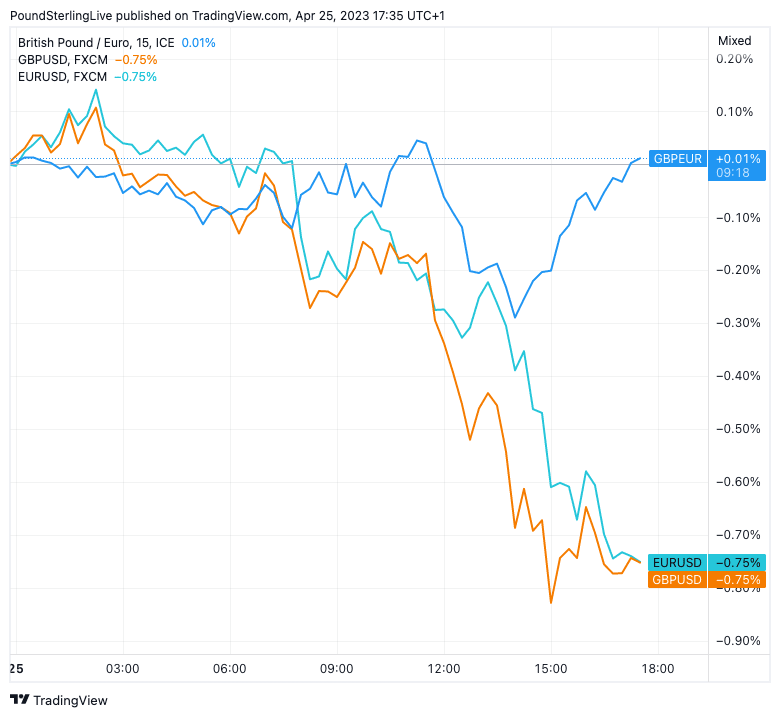Click the 09:18 countdown timer badge
The image size is (780, 717).
pyautogui.click(x=735, y=173)
